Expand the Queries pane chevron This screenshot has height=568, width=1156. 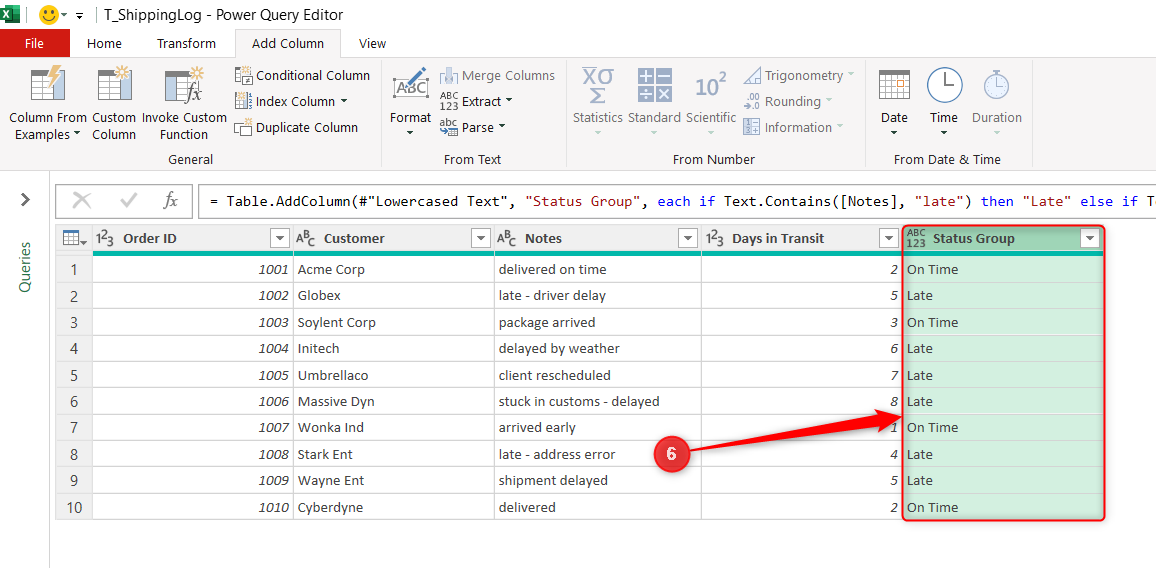click(25, 199)
